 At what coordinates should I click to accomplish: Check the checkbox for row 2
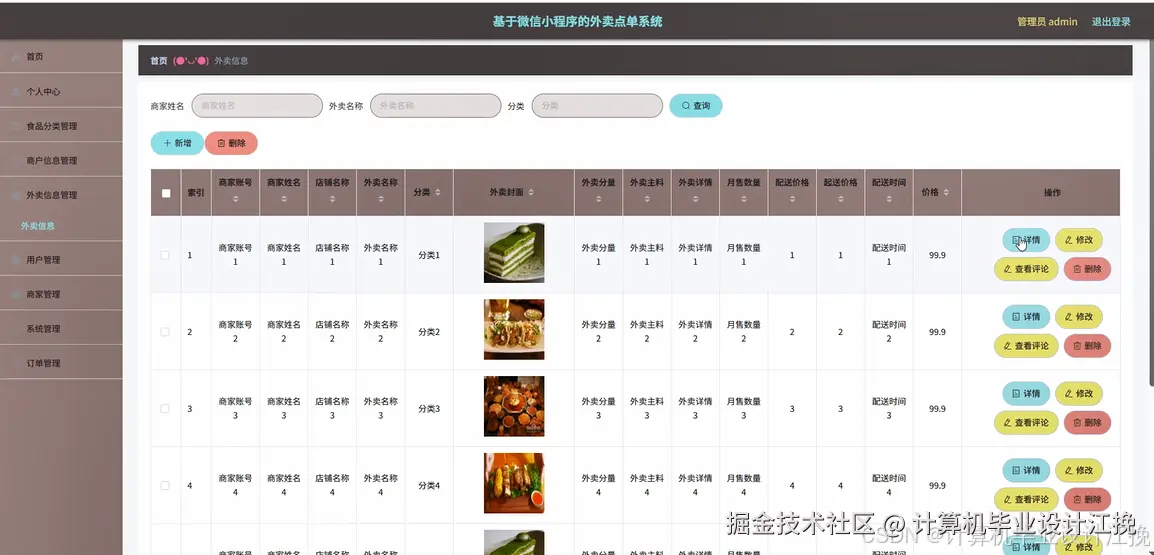click(165, 332)
